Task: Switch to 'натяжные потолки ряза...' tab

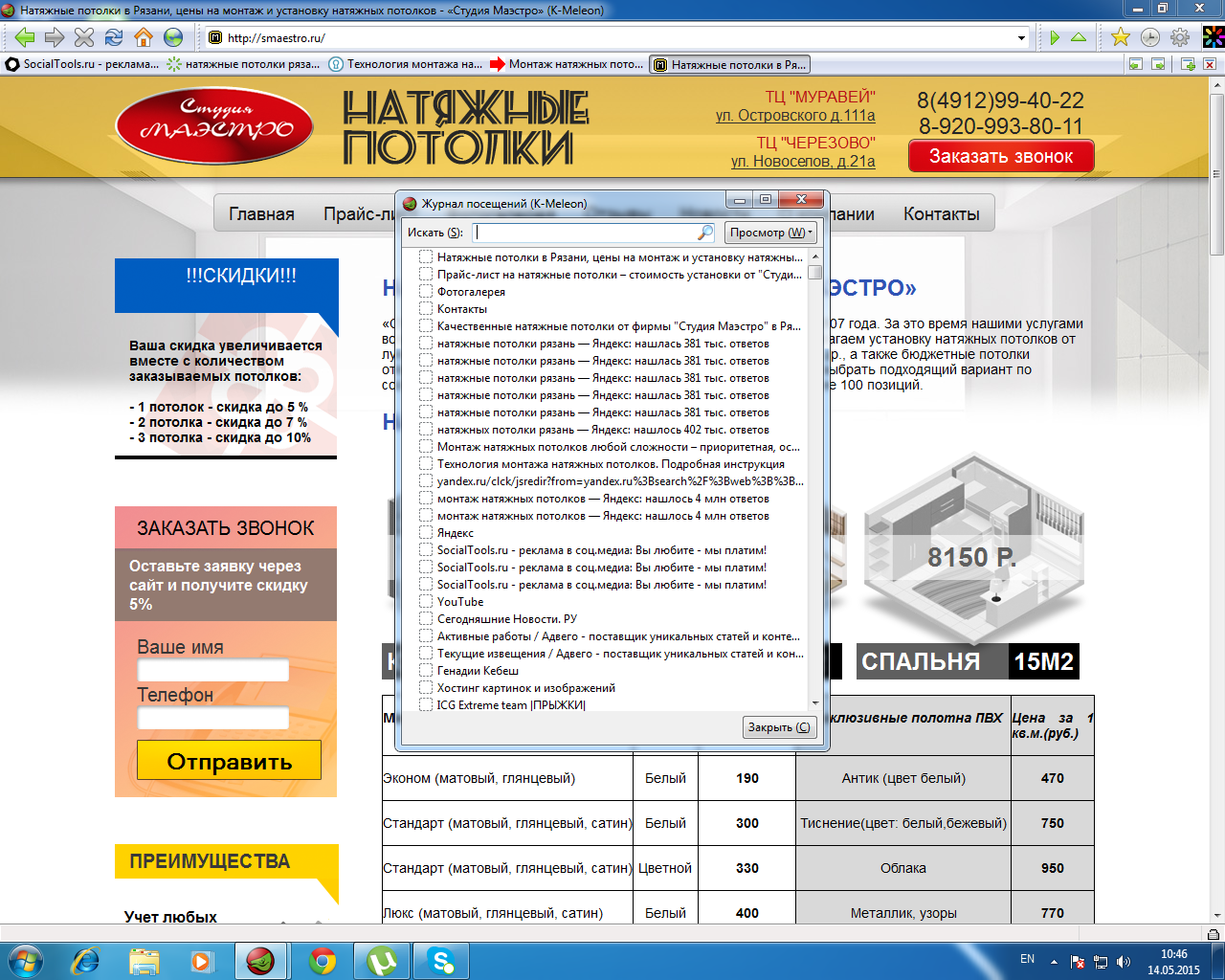Action: 244,64
